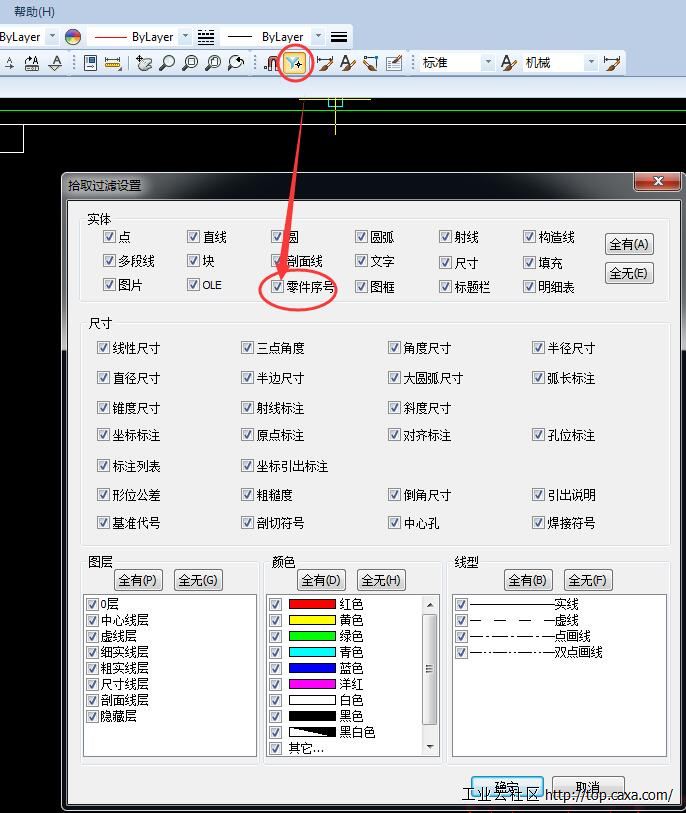Image resolution: width=686 pixels, height=813 pixels.
Task: Click the line weight icon with horizontal bars
Action: tap(339, 37)
